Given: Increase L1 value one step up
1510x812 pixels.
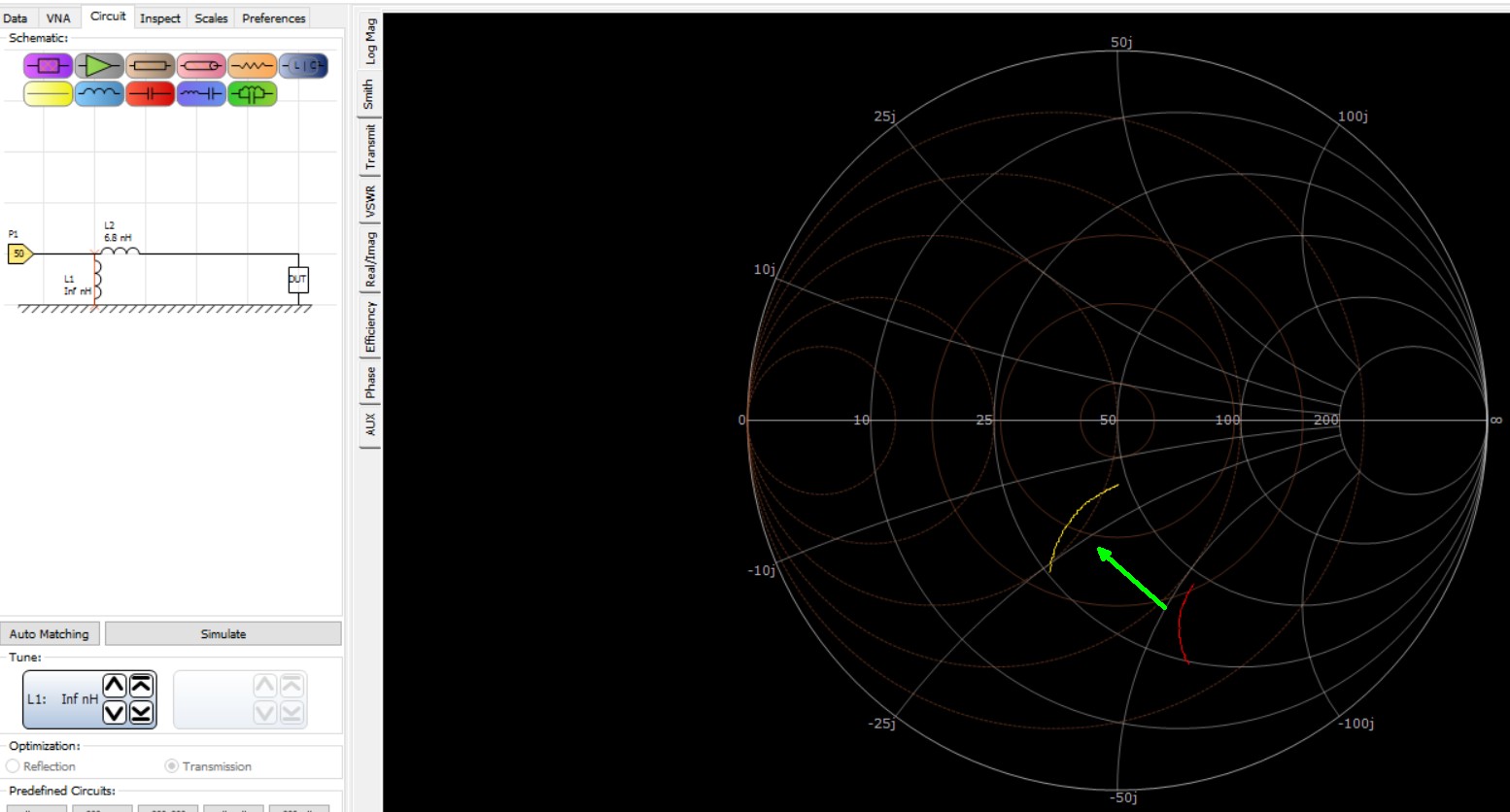Looking at the screenshot, I should [x=114, y=686].
